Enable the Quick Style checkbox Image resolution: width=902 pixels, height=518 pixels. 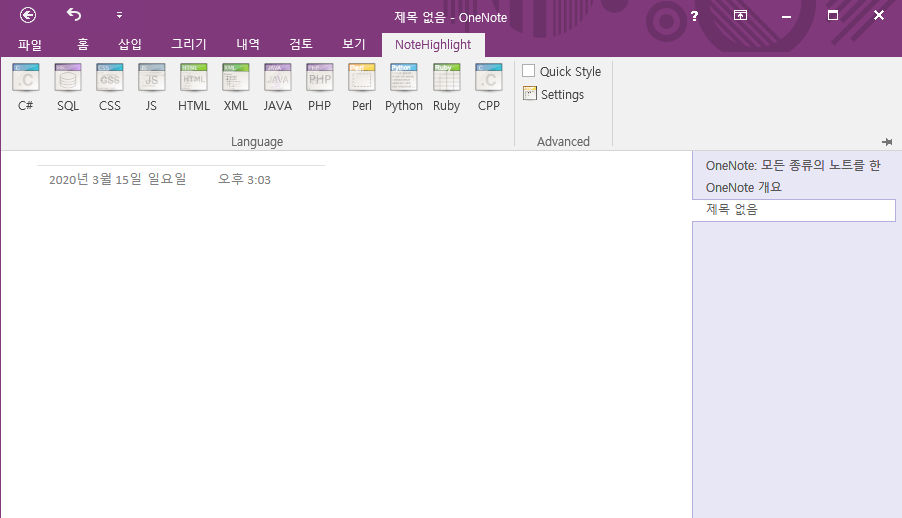(529, 71)
